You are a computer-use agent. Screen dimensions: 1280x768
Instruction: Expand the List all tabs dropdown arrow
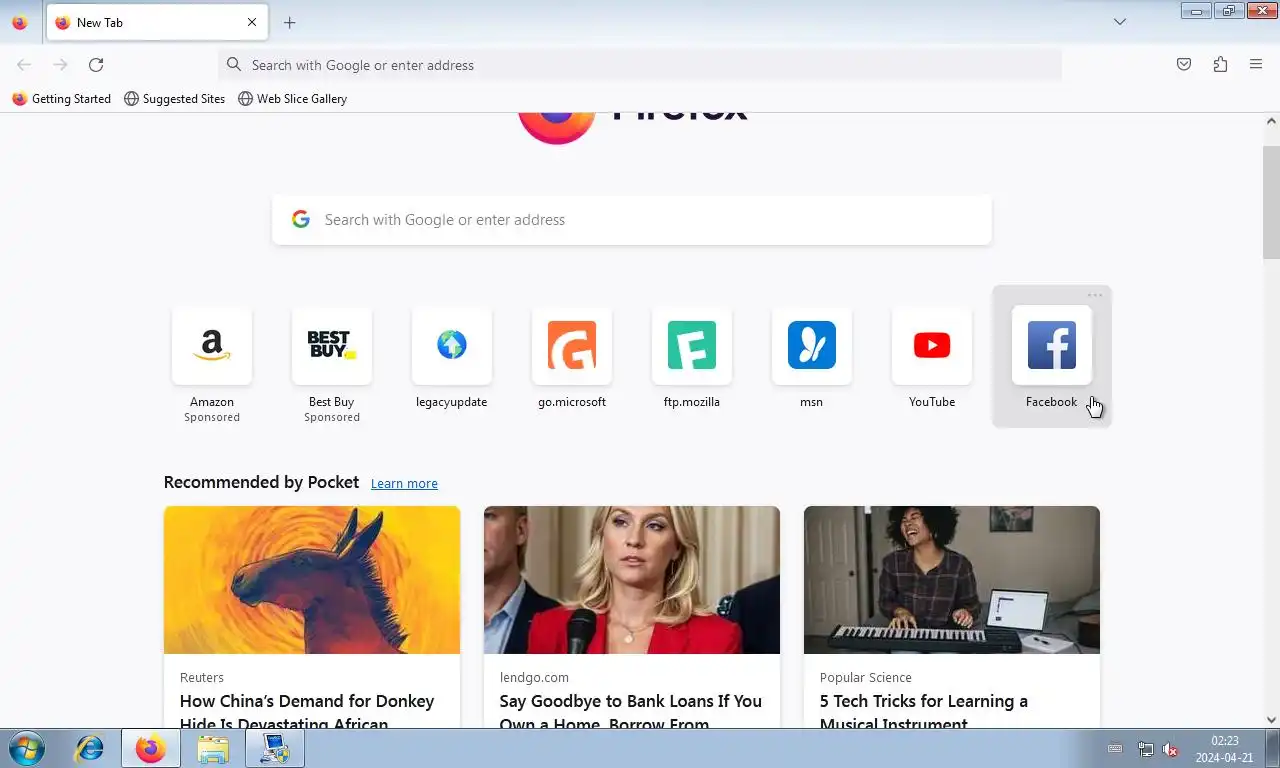pos(1120,22)
